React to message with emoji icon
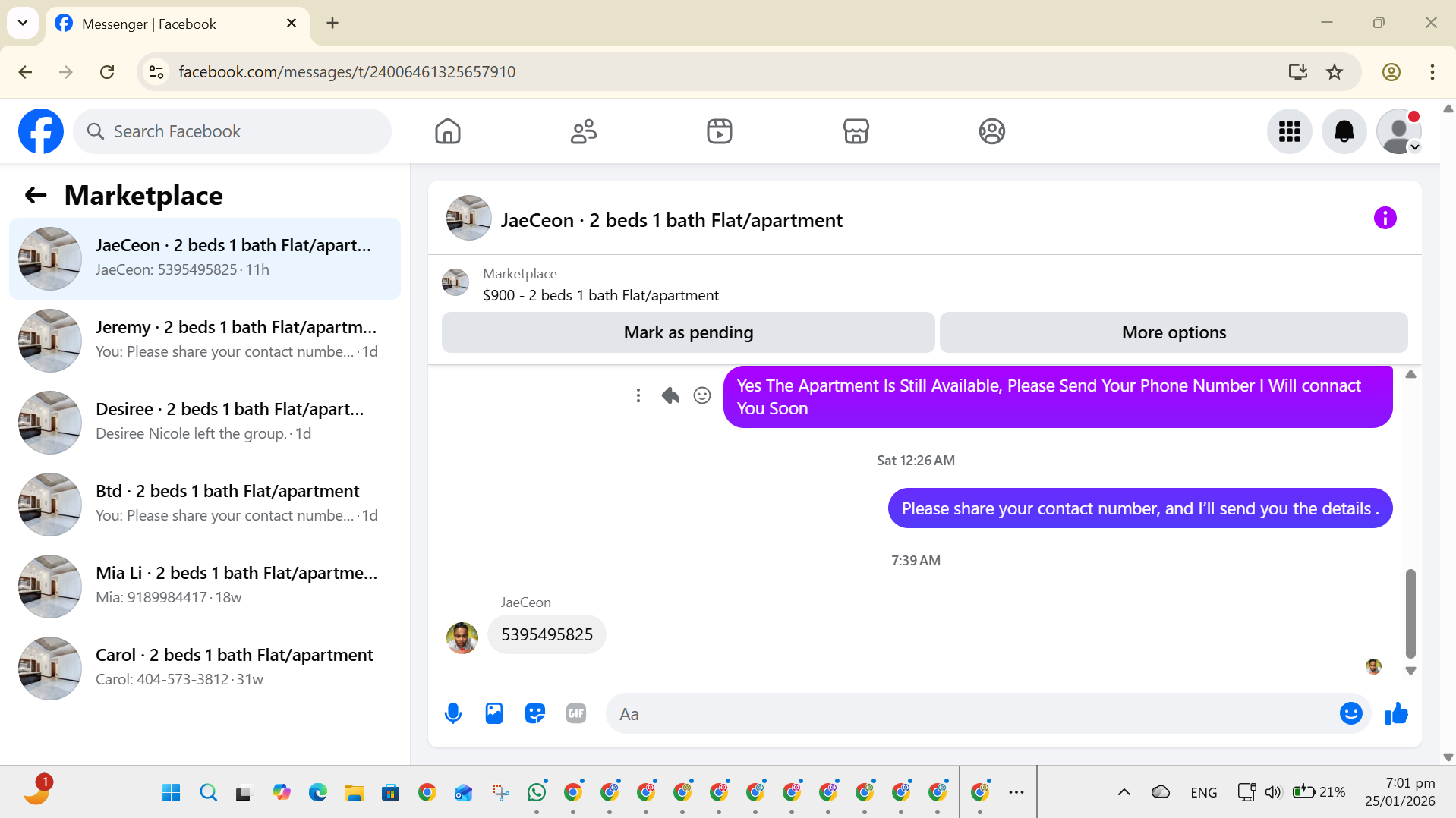Screen dimensions: 1456x818 (702, 395)
